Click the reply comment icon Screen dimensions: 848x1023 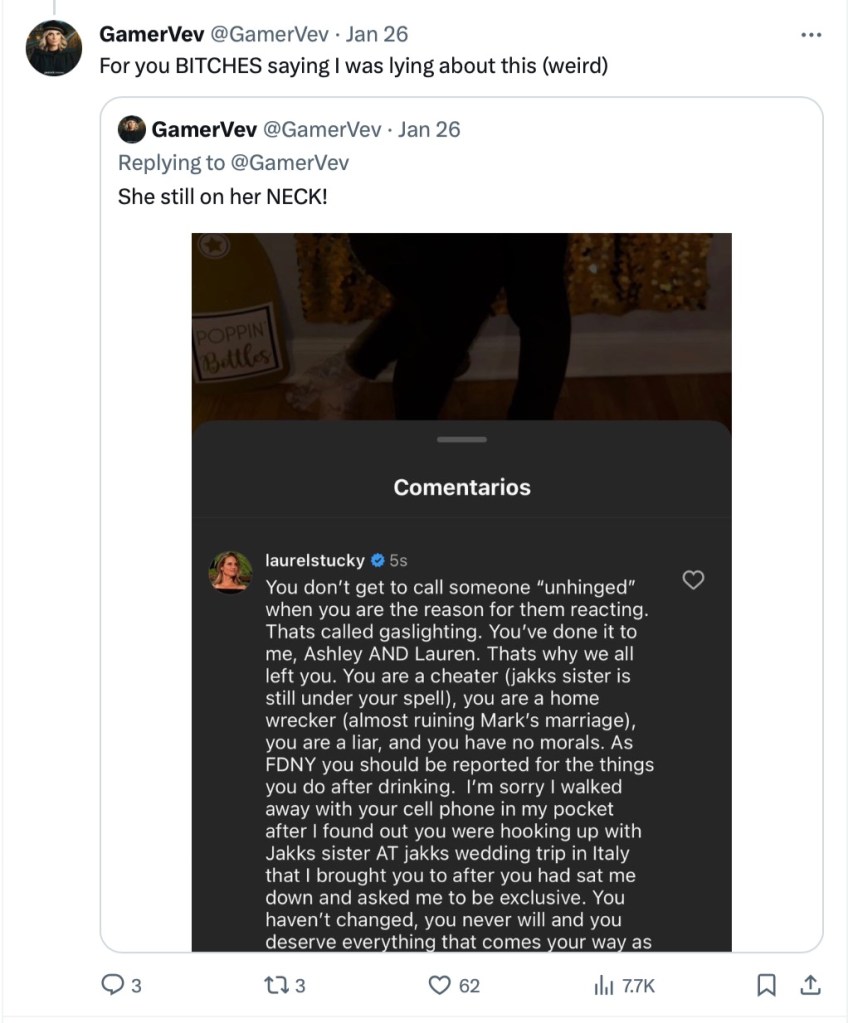[113, 985]
